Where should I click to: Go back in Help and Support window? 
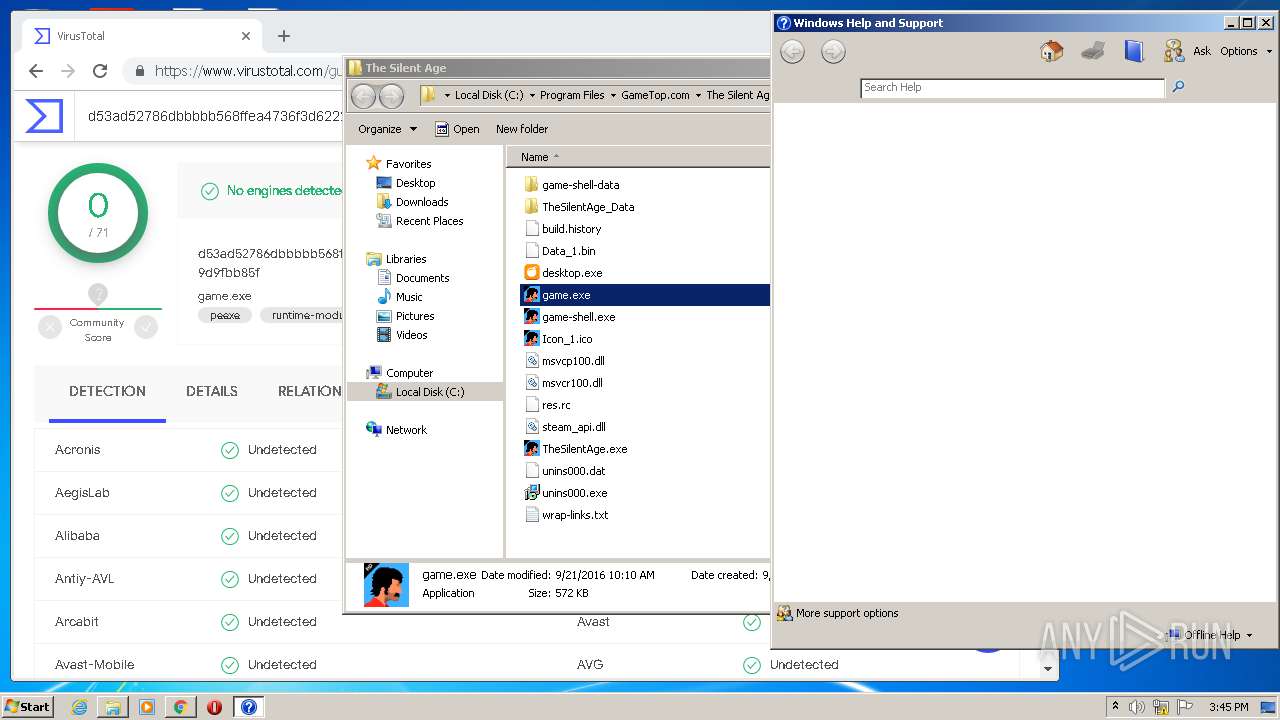point(792,52)
